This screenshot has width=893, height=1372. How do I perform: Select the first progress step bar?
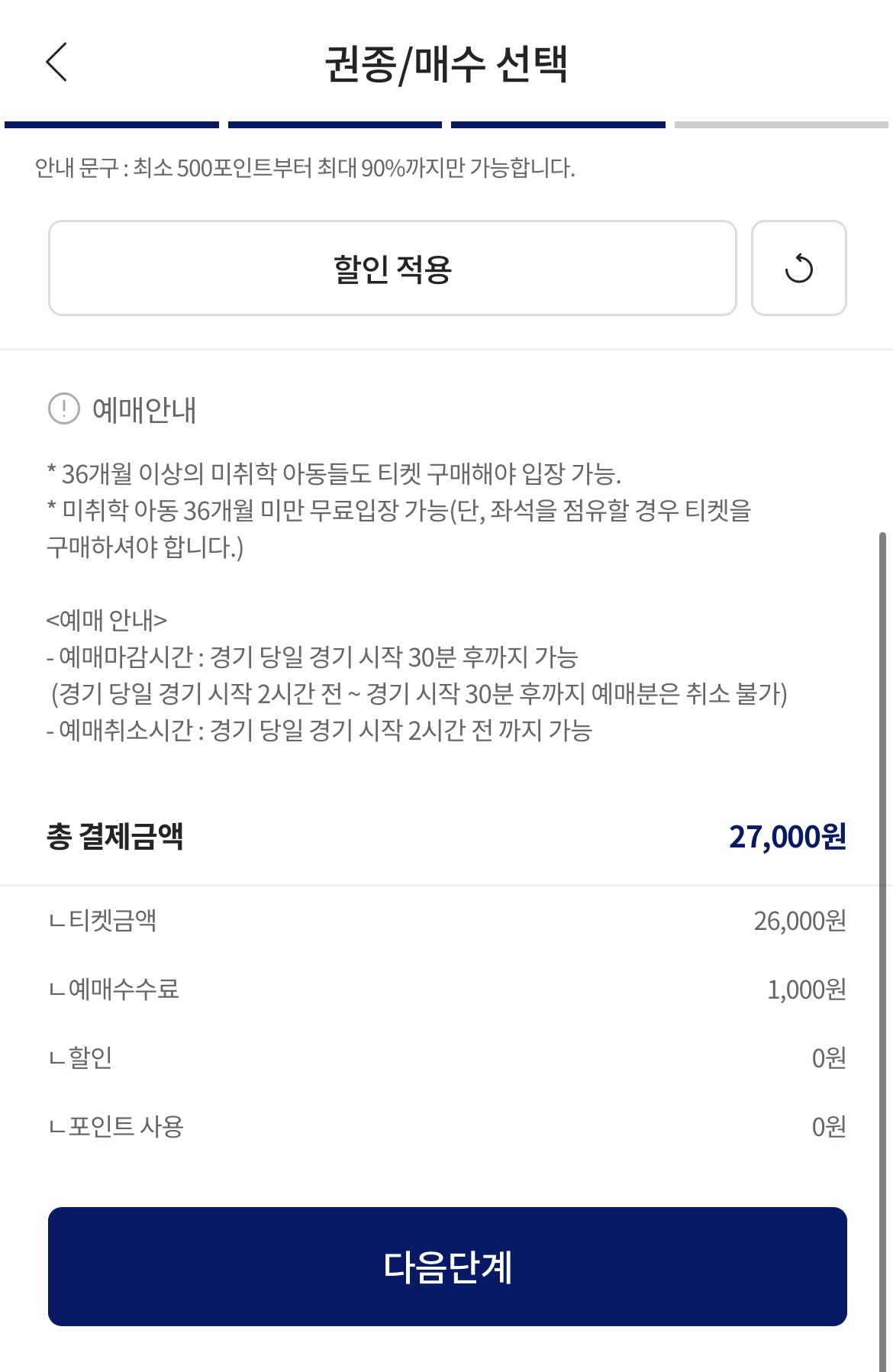[111, 124]
